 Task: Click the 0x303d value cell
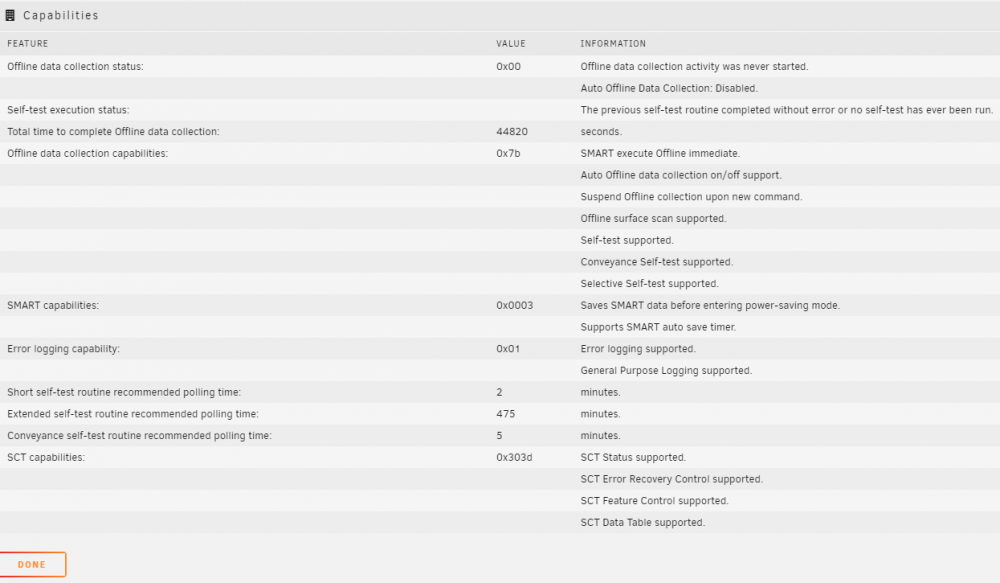tap(514, 457)
